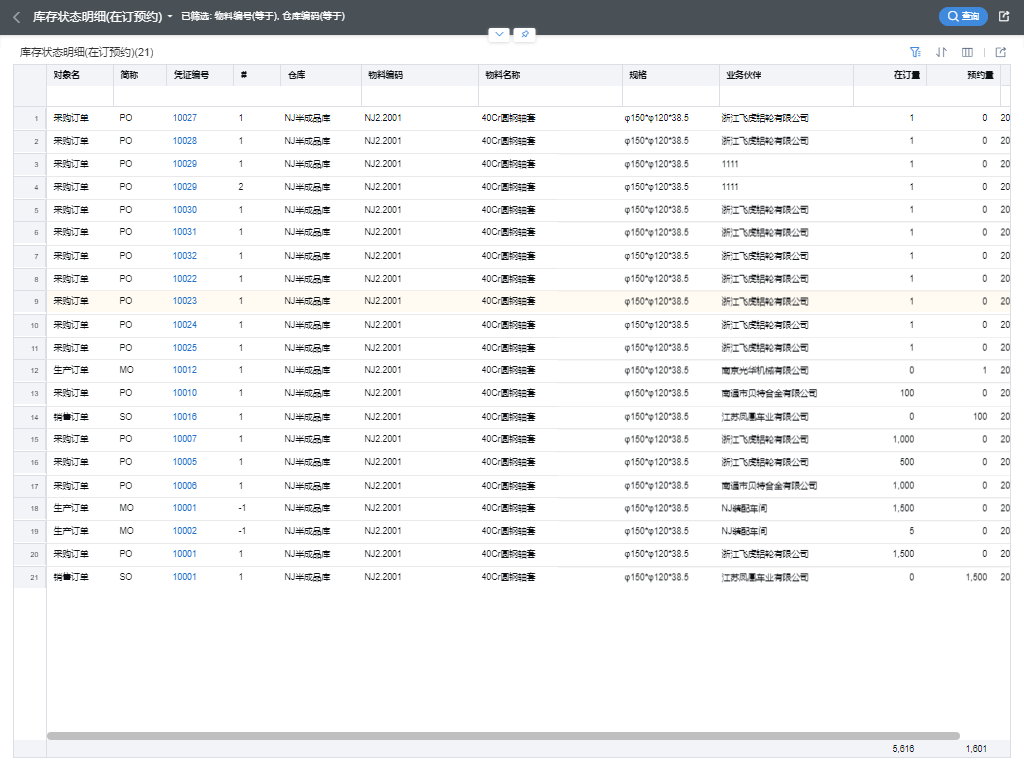This screenshot has height=768, width=1024.
Task: Click the 规格 column header
Action: (671, 75)
